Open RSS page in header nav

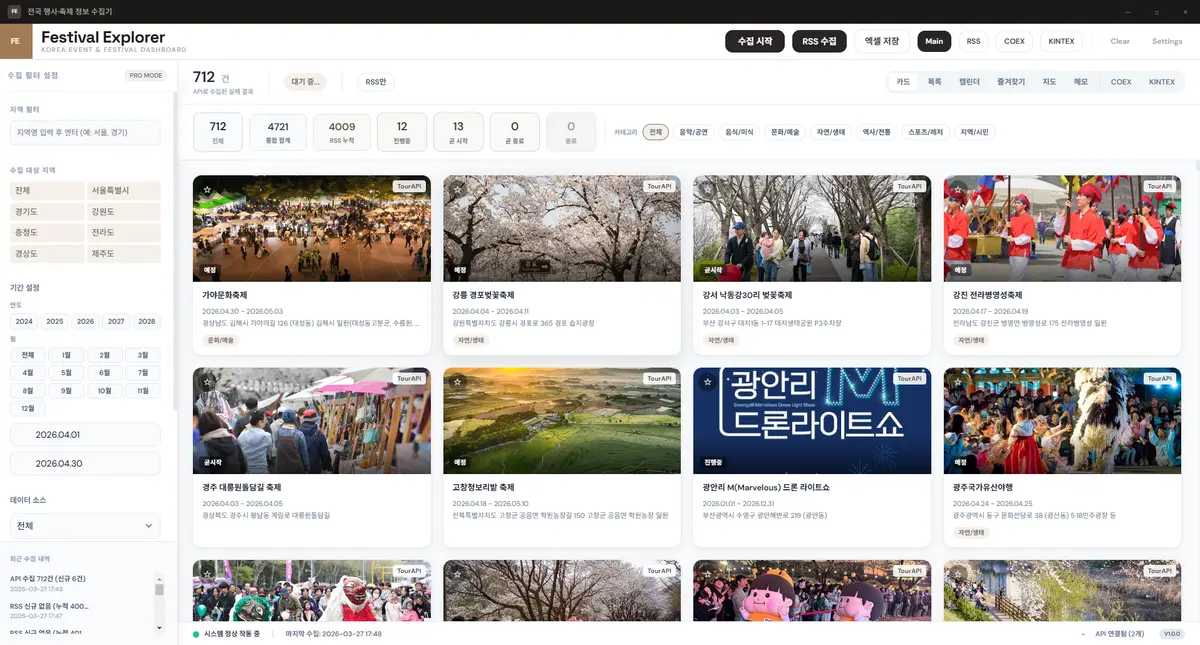pyautogui.click(x=974, y=41)
